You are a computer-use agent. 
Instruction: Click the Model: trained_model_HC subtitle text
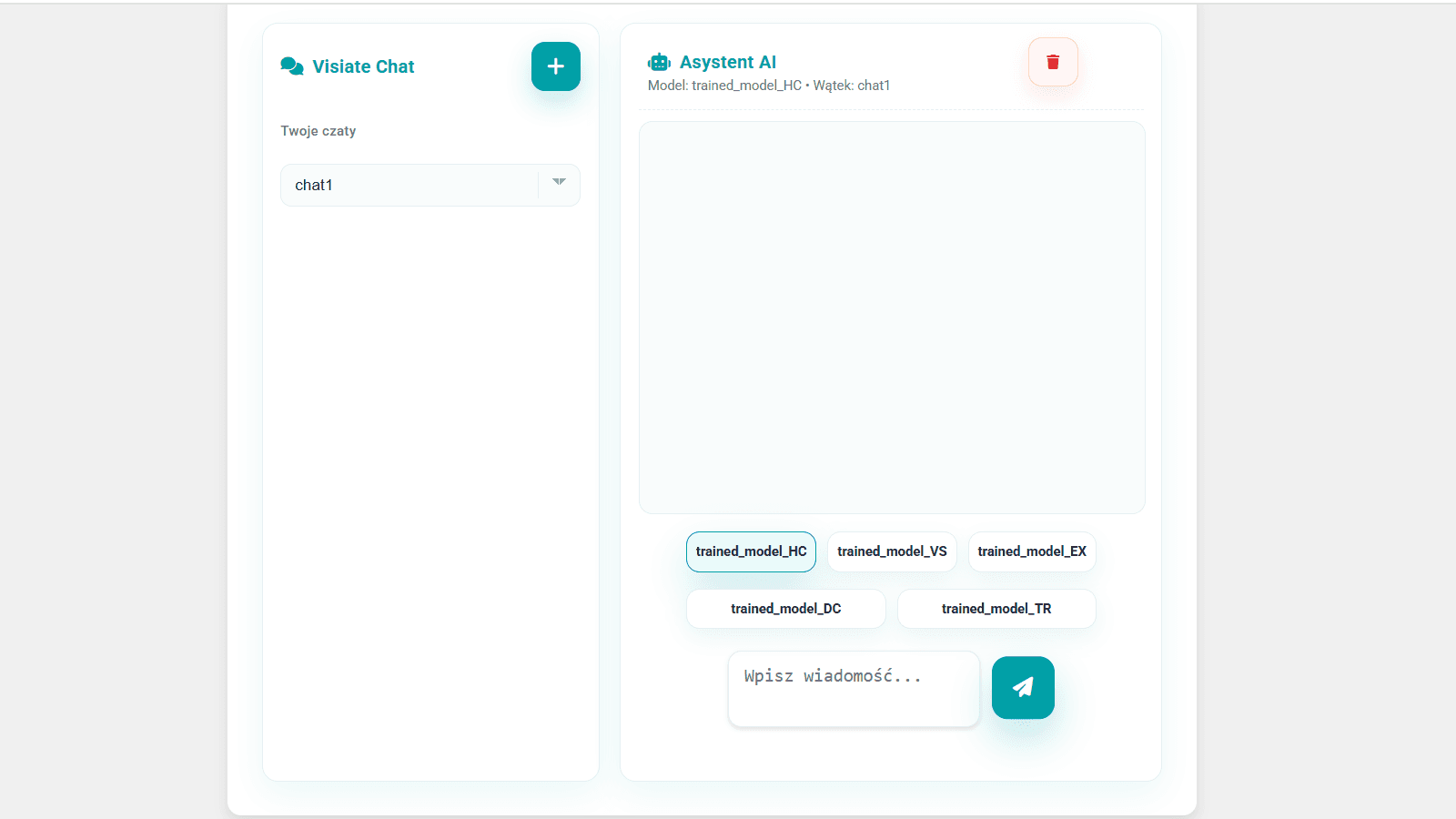pyautogui.click(x=769, y=86)
